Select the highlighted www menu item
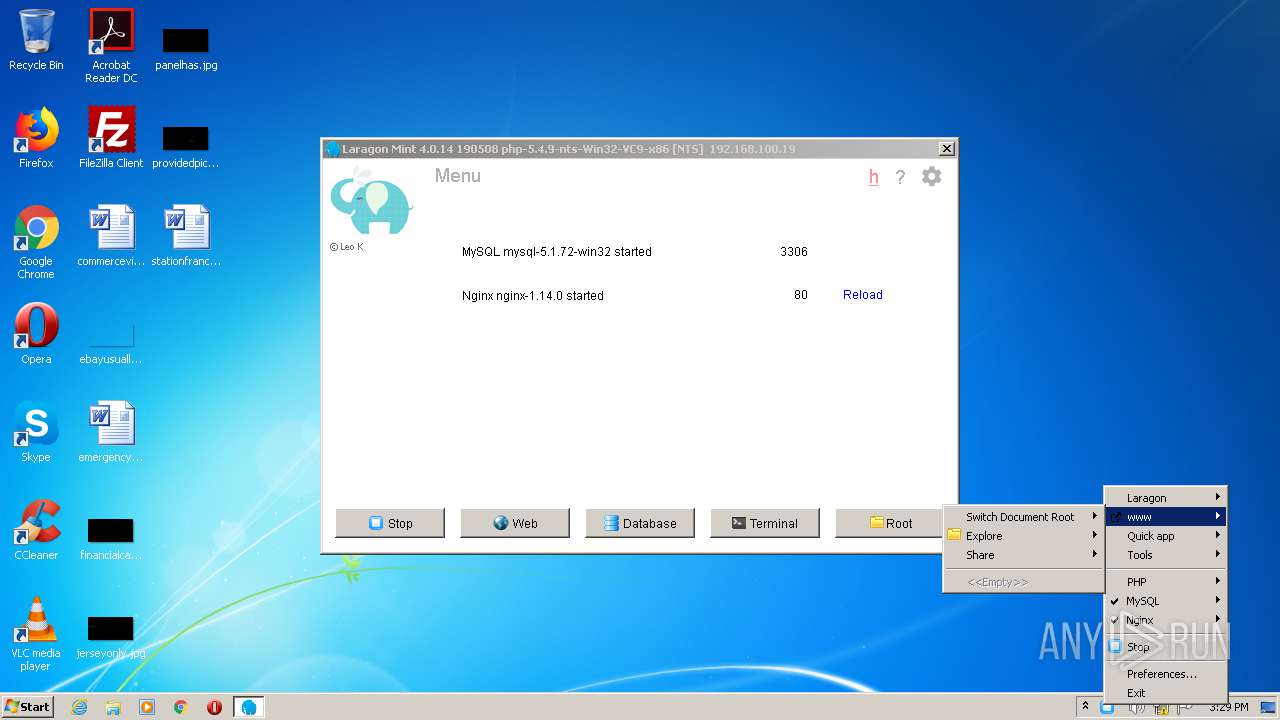The height and width of the screenshot is (720, 1280). point(1165,517)
